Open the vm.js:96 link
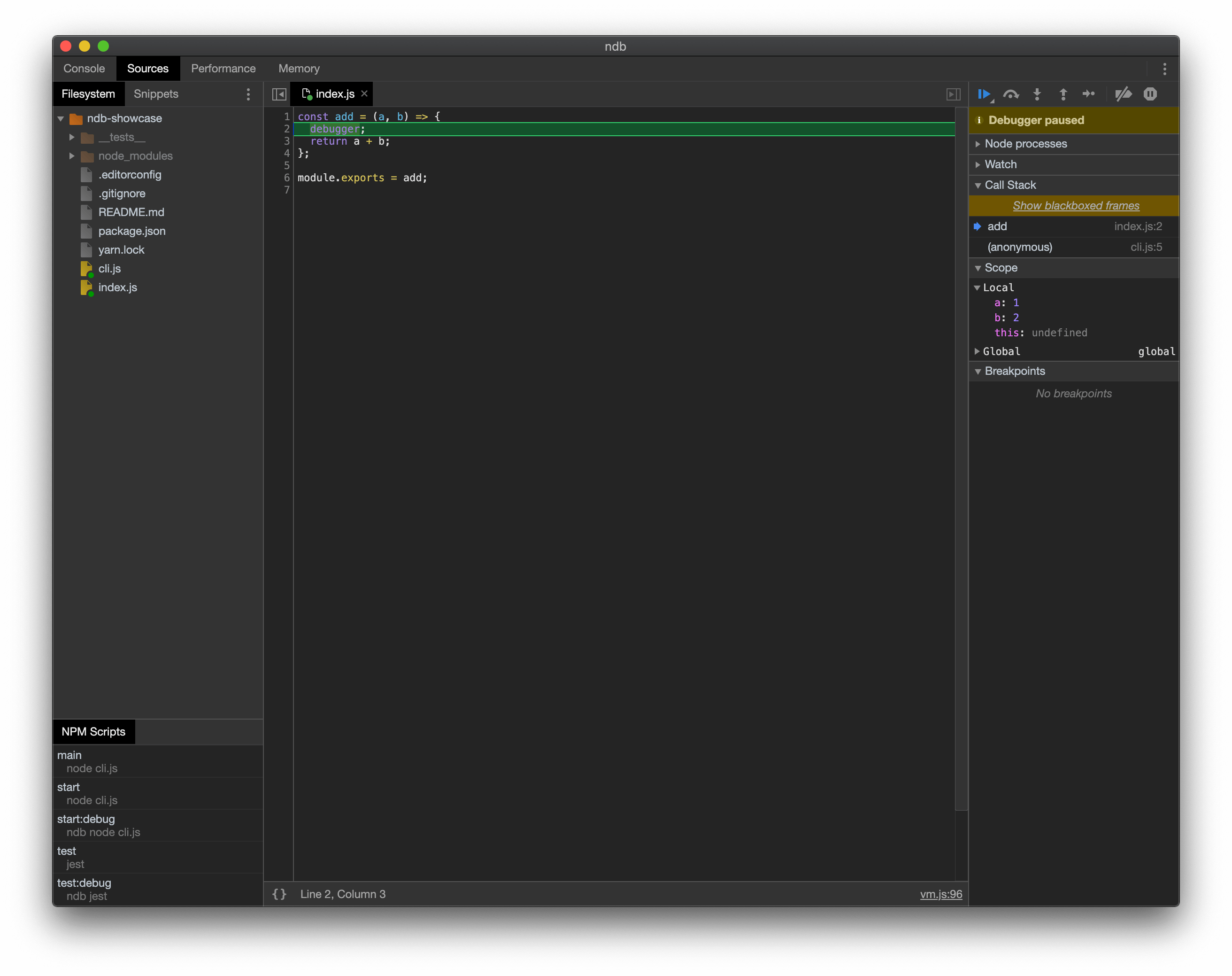 point(940,894)
